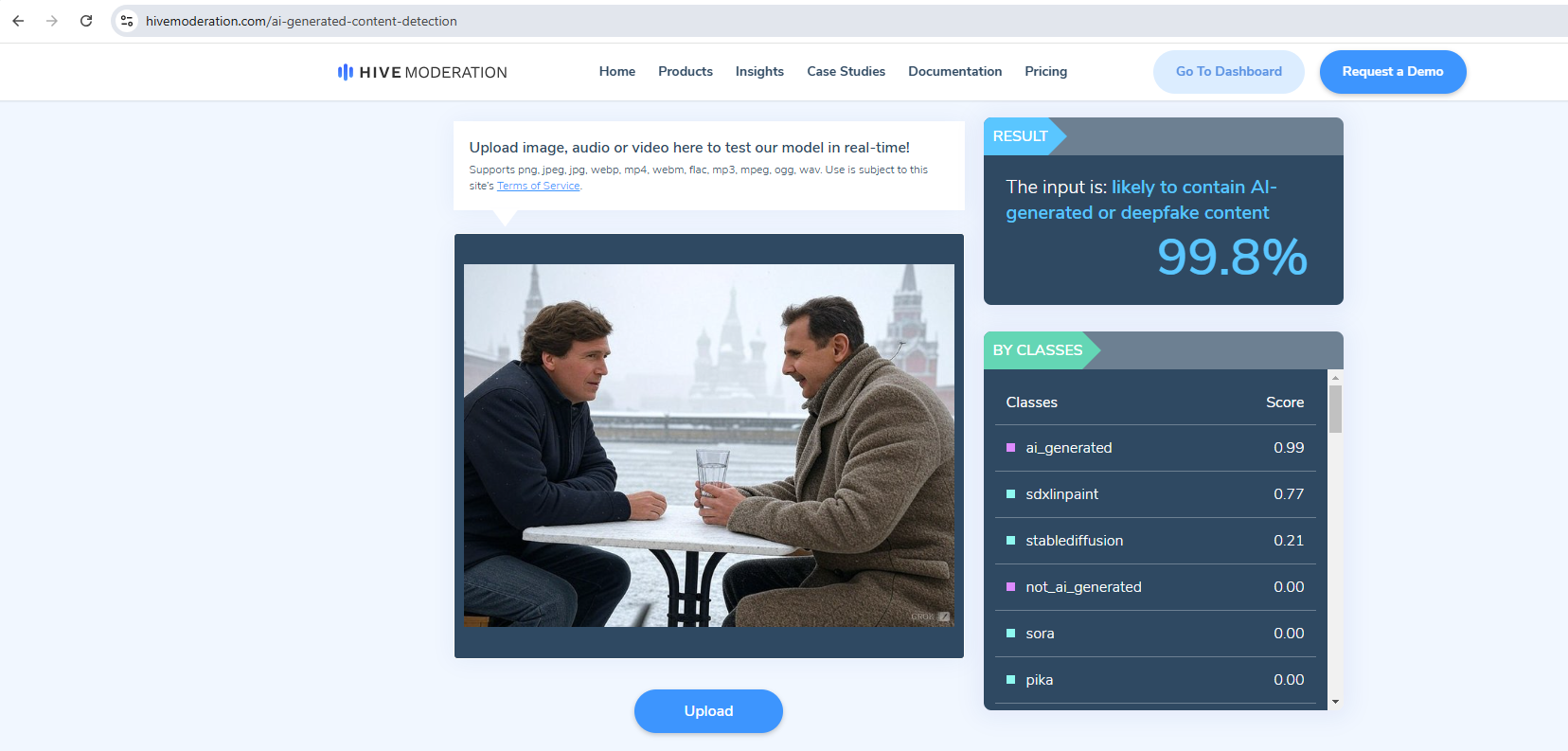
Task: Click the Go To Dashboard button
Action: (x=1228, y=72)
